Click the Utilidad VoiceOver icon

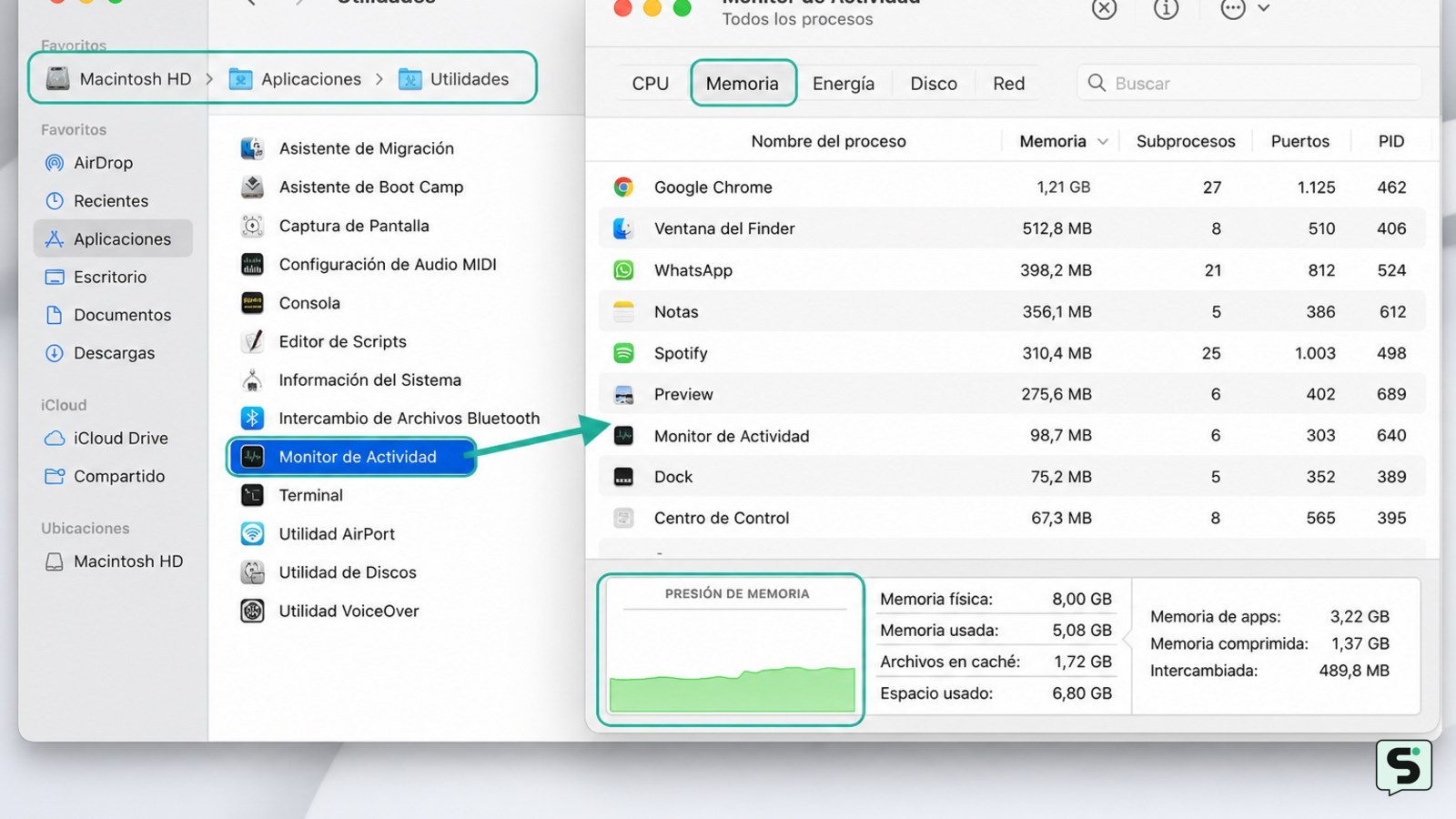252,611
